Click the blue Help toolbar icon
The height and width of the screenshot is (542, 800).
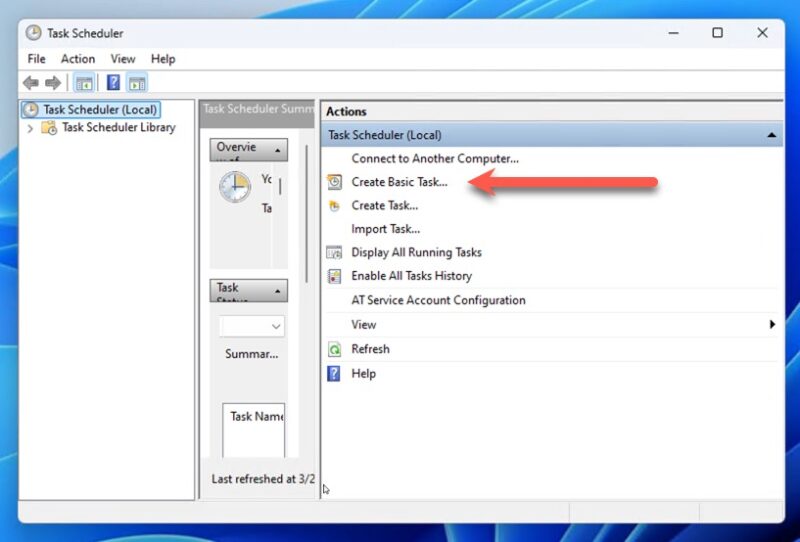[x=113, y=82]
